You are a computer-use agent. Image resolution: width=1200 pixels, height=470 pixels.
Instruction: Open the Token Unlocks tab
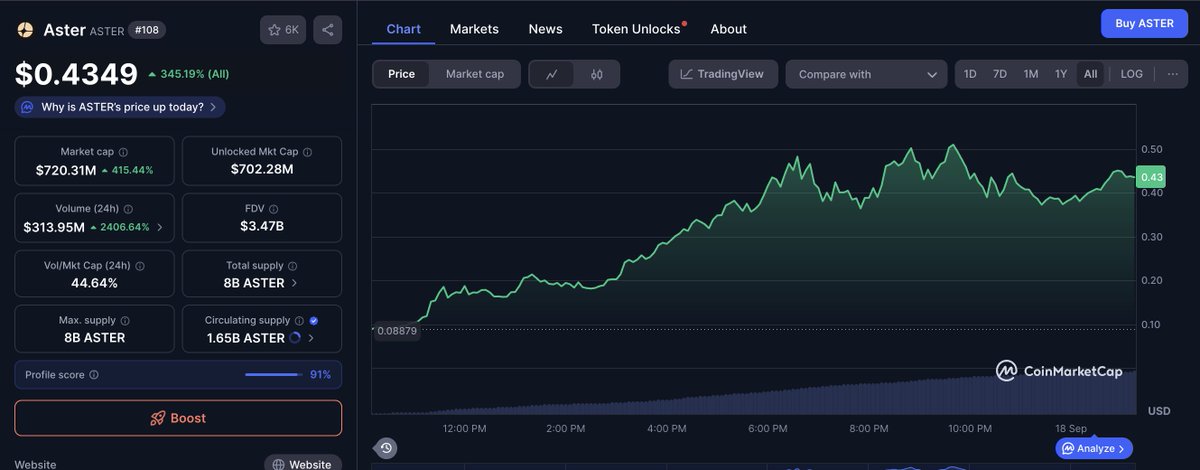(636, 29)
